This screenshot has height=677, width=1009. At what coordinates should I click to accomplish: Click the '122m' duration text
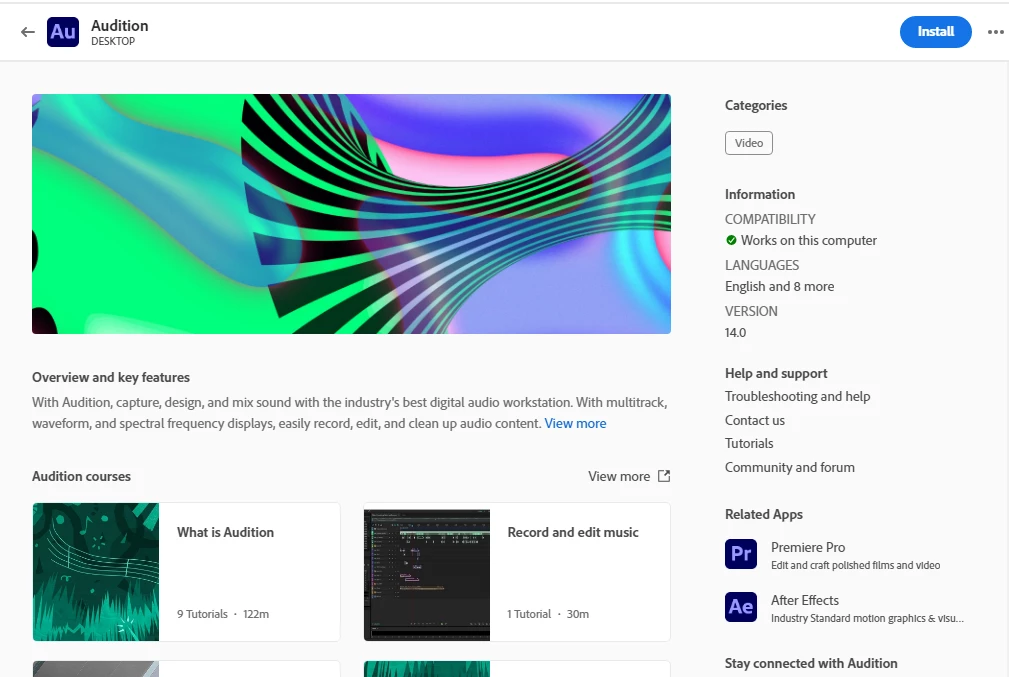coord(256,614)
